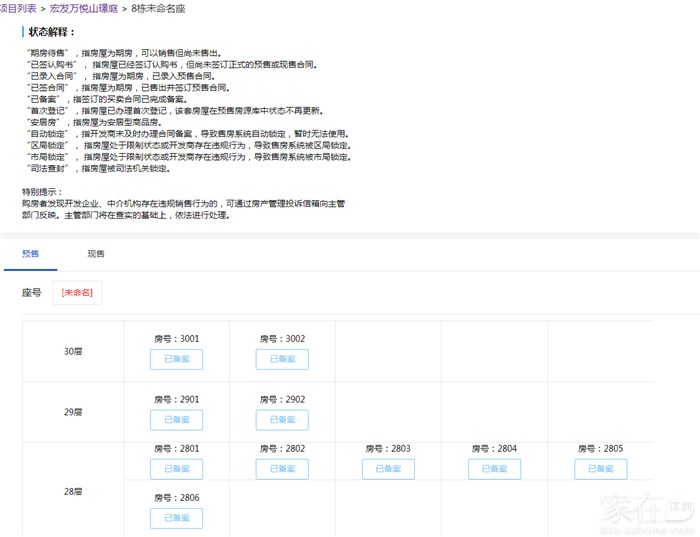Switch to the 现售 tab

click(x=96, y=254)
